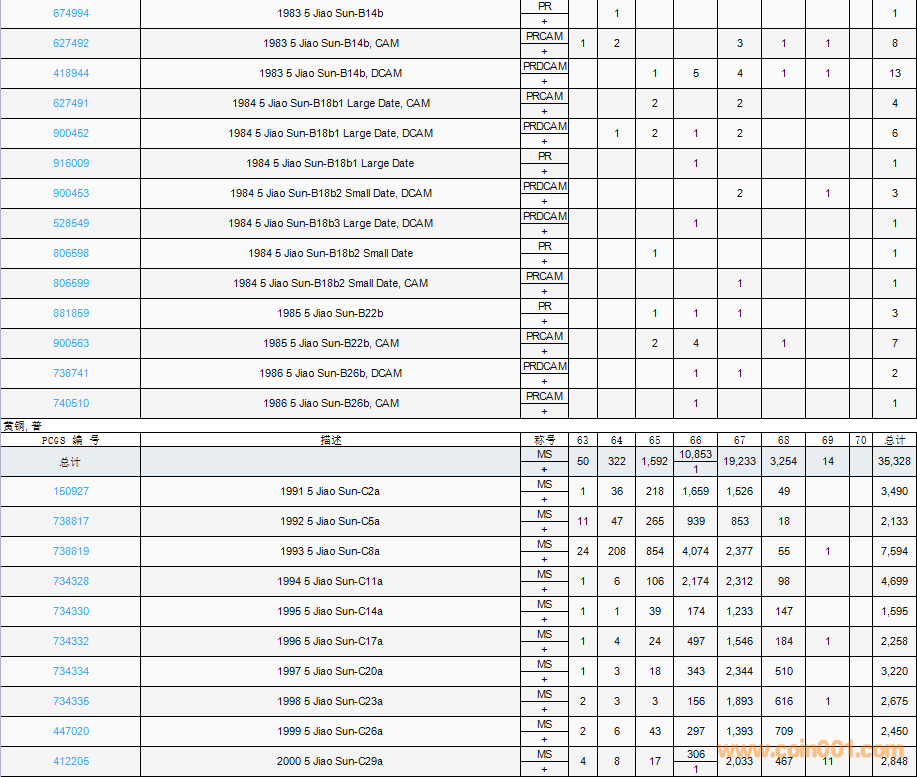View coin entry 740510
The image size is (917, 777).
pos(71,403)
